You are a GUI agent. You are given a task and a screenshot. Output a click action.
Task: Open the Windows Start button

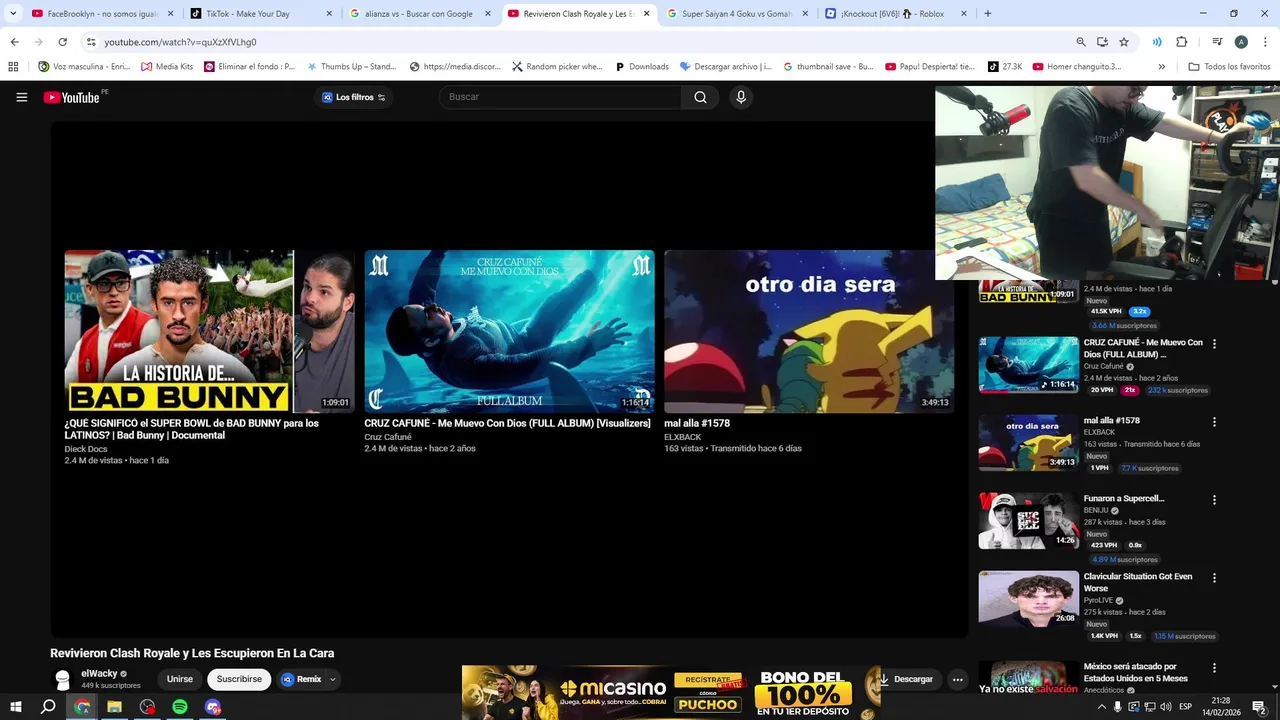coord(15,707)
